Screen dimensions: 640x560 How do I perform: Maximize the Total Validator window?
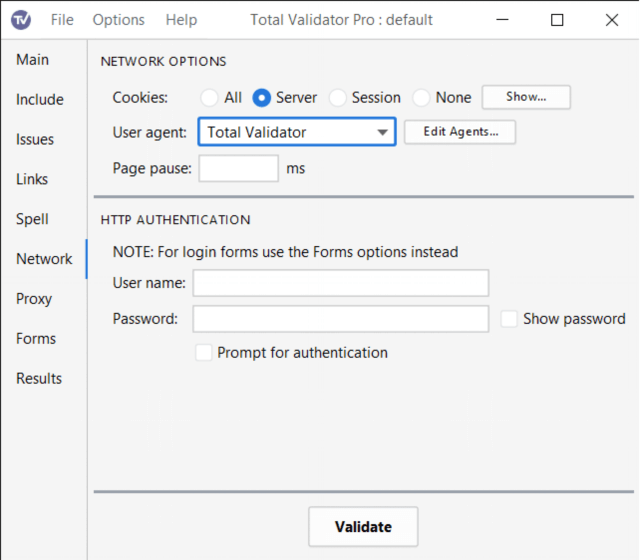[x=557, y=20]
